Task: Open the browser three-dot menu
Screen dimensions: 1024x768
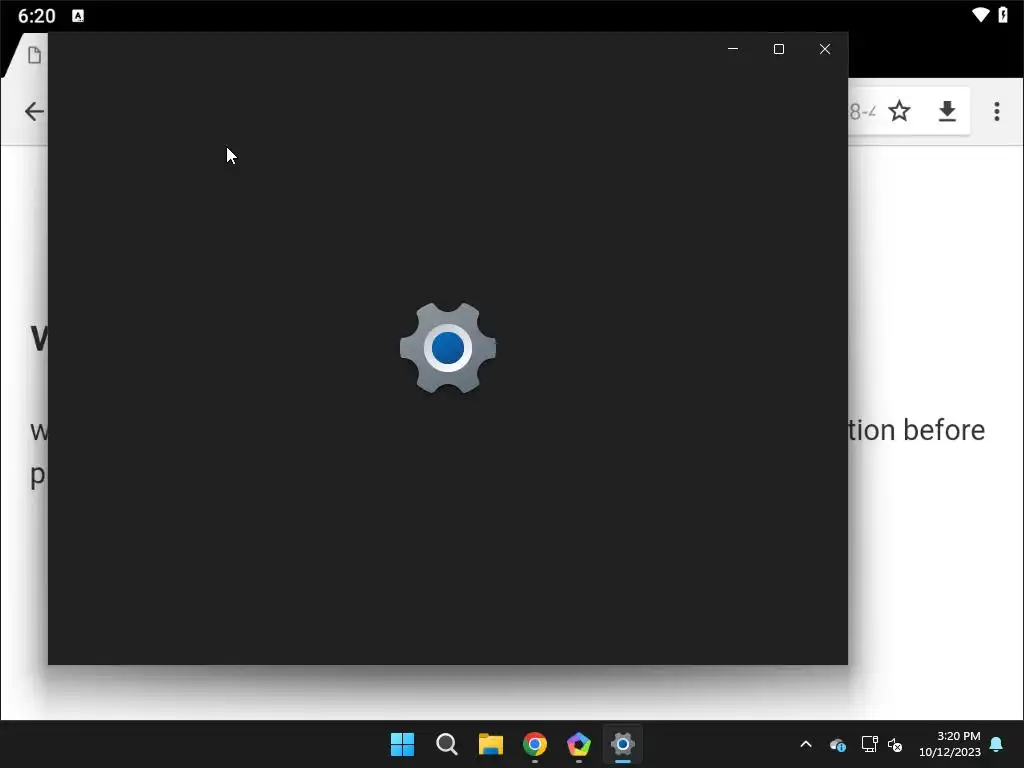Action: tap(997, 111)
